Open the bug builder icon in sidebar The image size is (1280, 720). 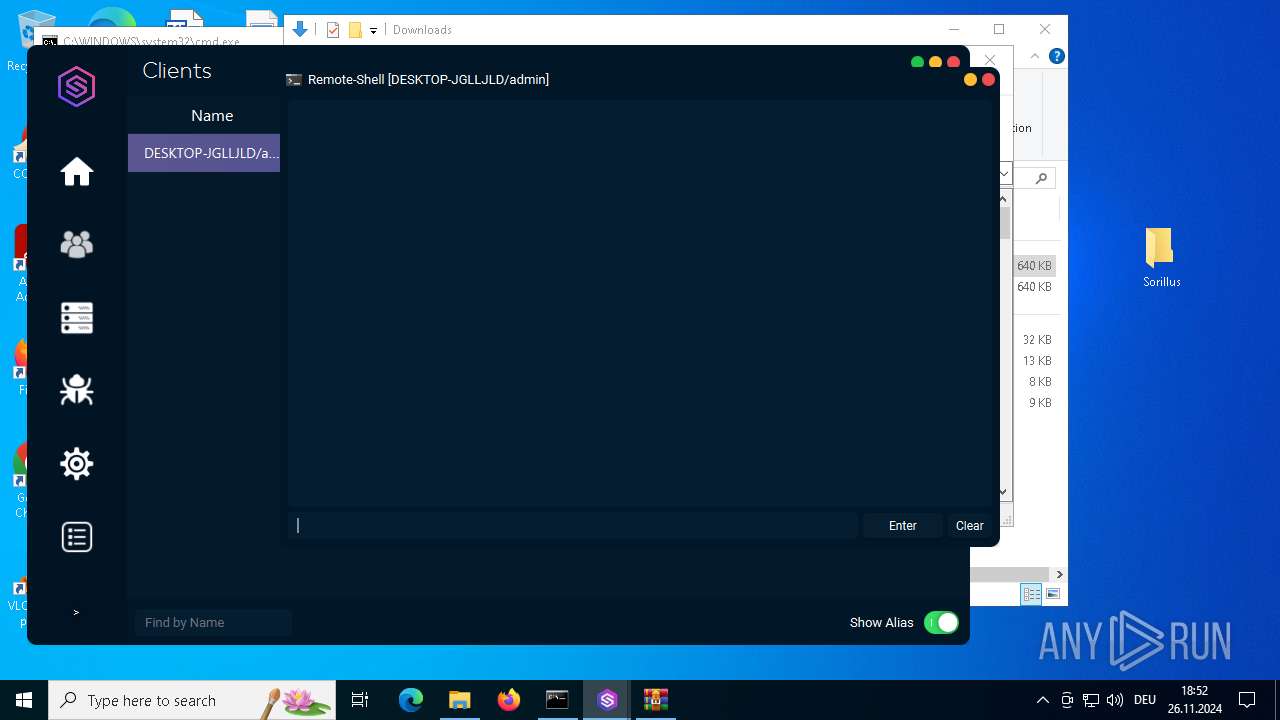77,390
